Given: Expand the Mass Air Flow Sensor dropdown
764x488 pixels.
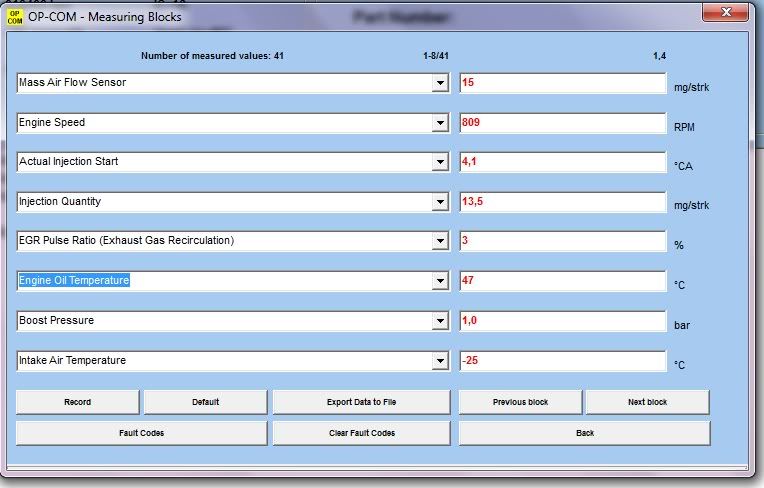Looking at the screenshot, I should [x=440, y=84].
